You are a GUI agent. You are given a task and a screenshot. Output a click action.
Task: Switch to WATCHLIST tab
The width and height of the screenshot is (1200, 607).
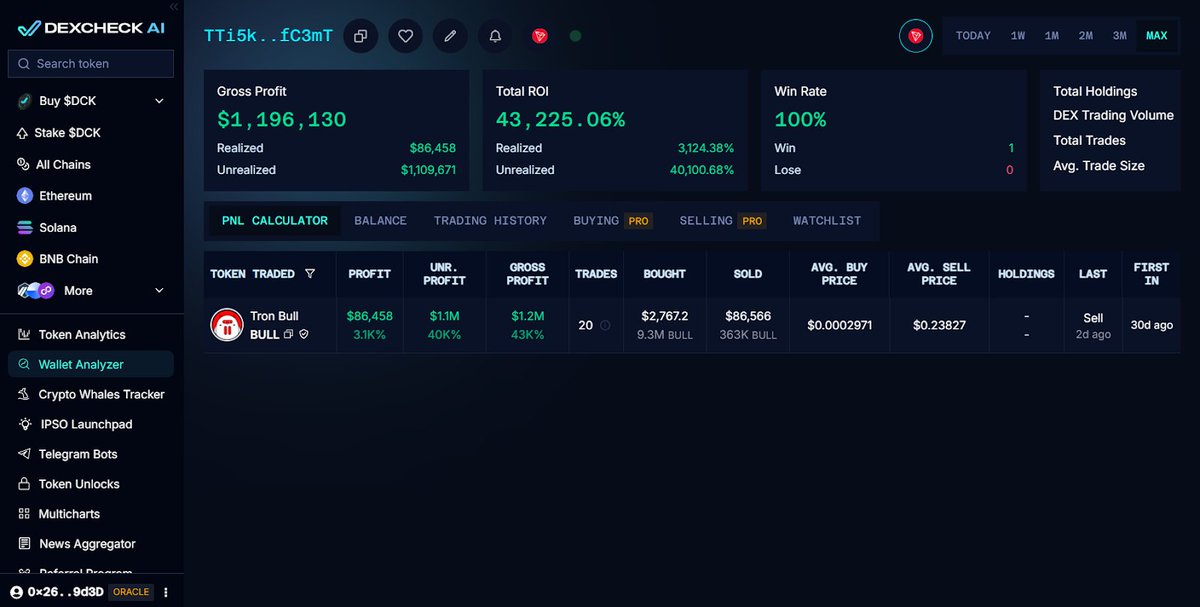tap(827, 221)
